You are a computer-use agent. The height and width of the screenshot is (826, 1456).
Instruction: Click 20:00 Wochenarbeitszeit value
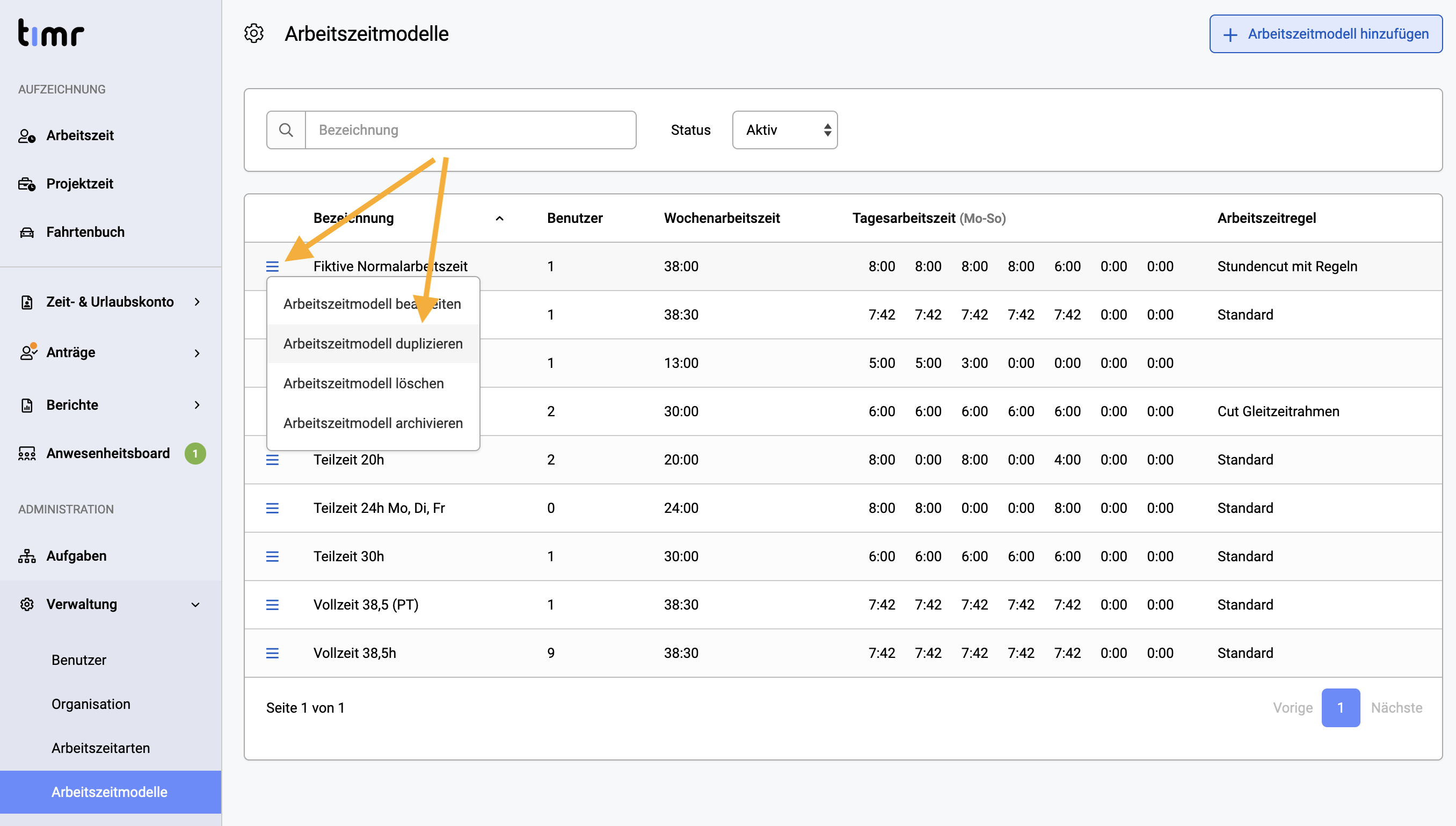click(681, 460)
